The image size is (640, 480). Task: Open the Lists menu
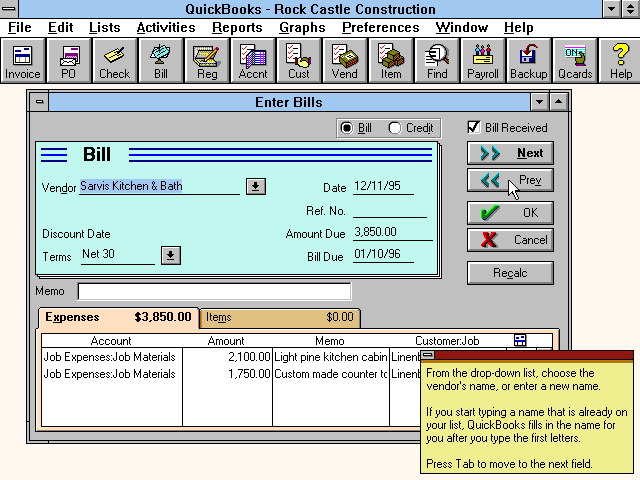coord(104,27)
